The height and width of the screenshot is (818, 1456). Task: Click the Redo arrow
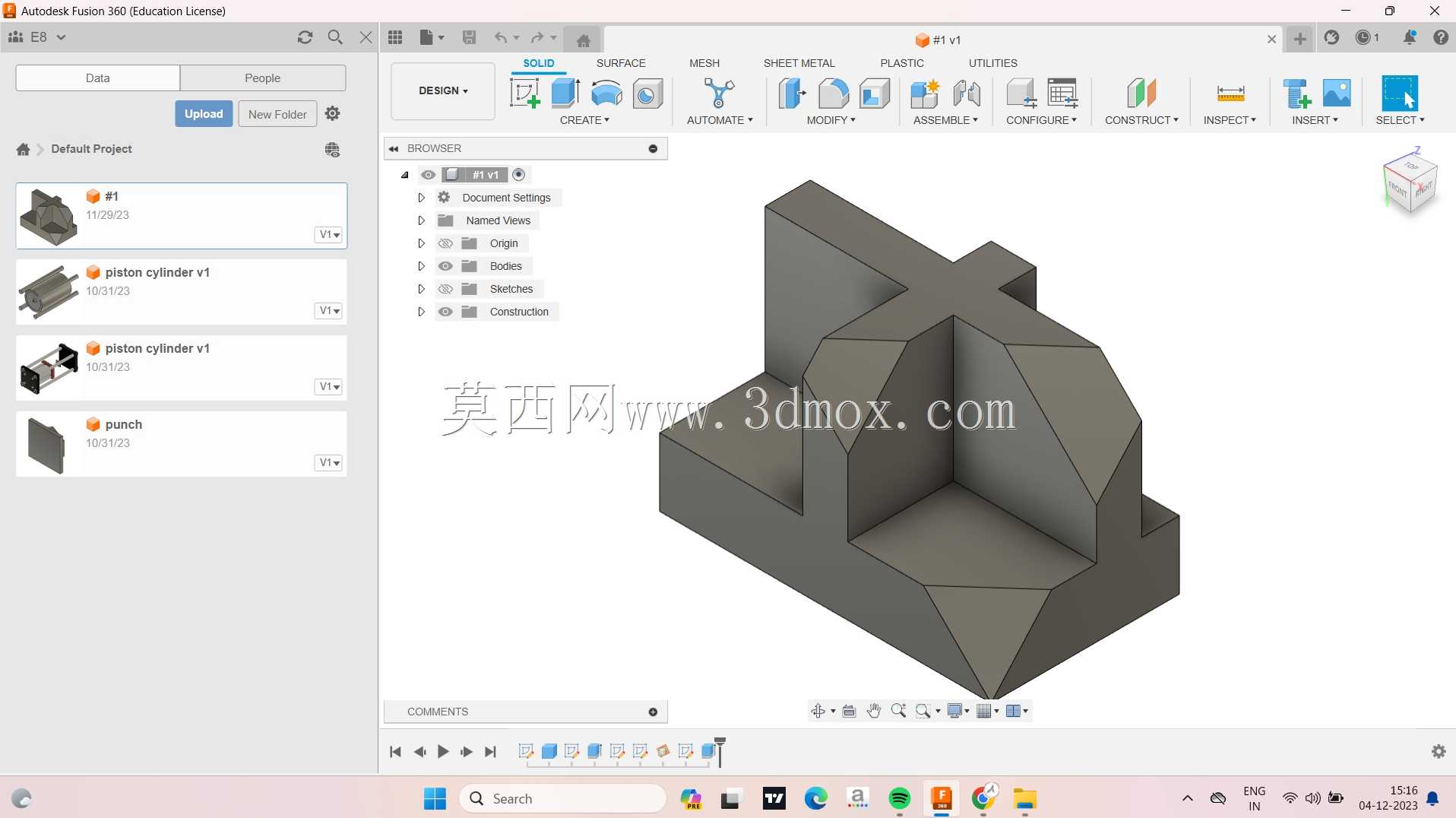click(537, 37)
